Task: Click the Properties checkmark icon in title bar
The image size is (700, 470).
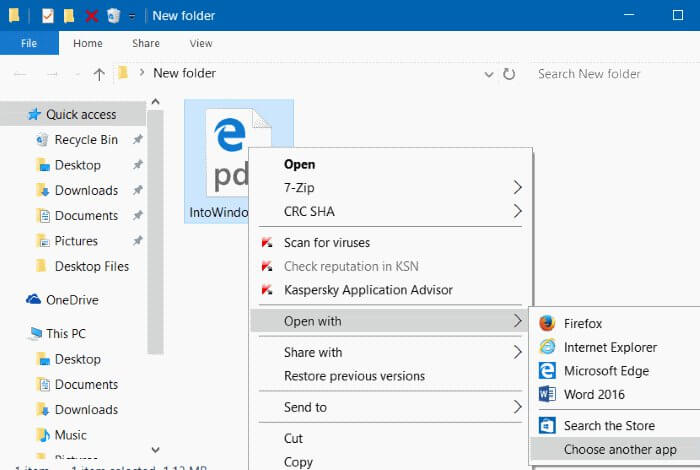Action: pyautogui.click(x=47, y=16)
